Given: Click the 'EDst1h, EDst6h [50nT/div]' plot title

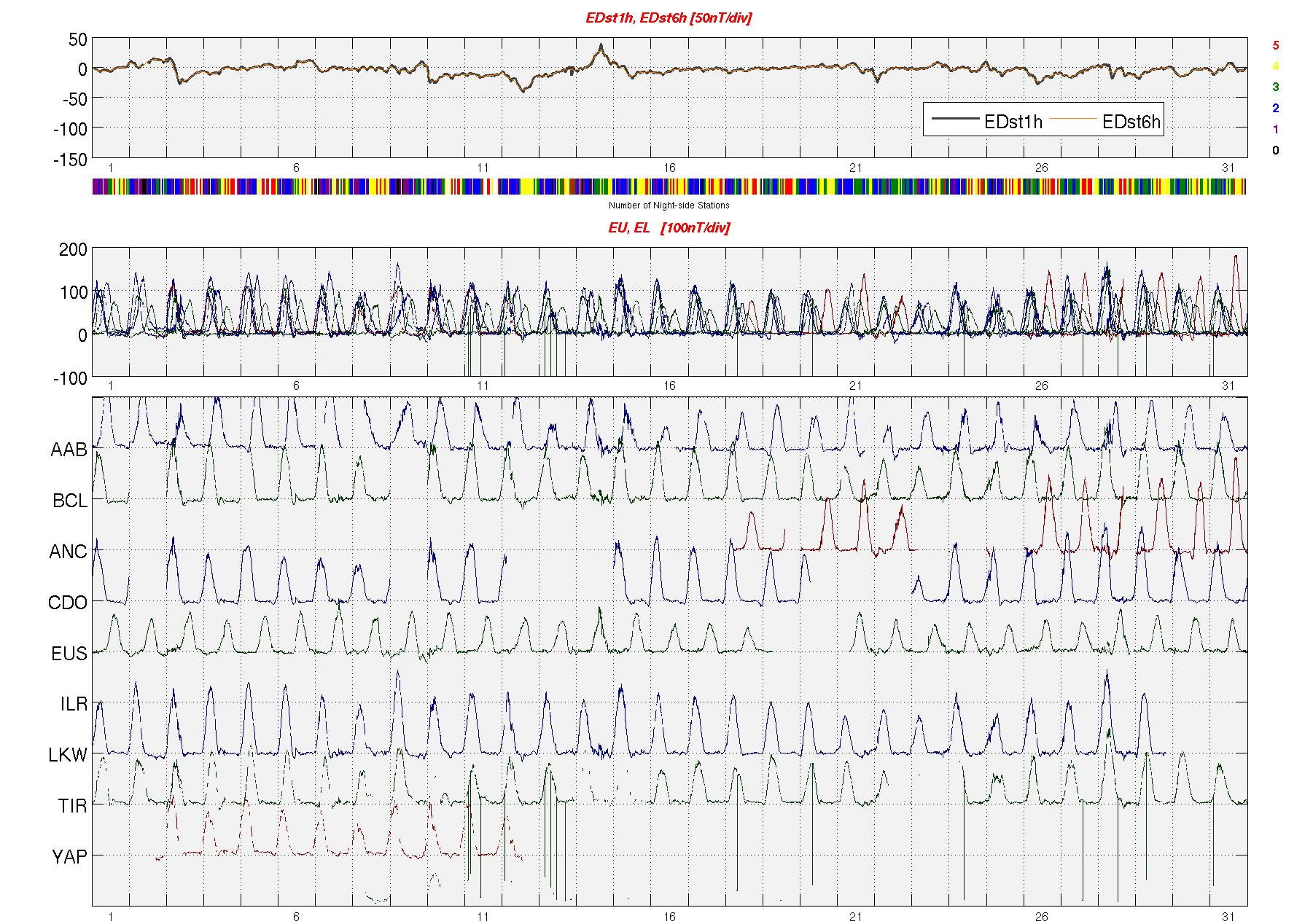Looking at the screenshot, I should pyautogui.click(x=669, y=18).
